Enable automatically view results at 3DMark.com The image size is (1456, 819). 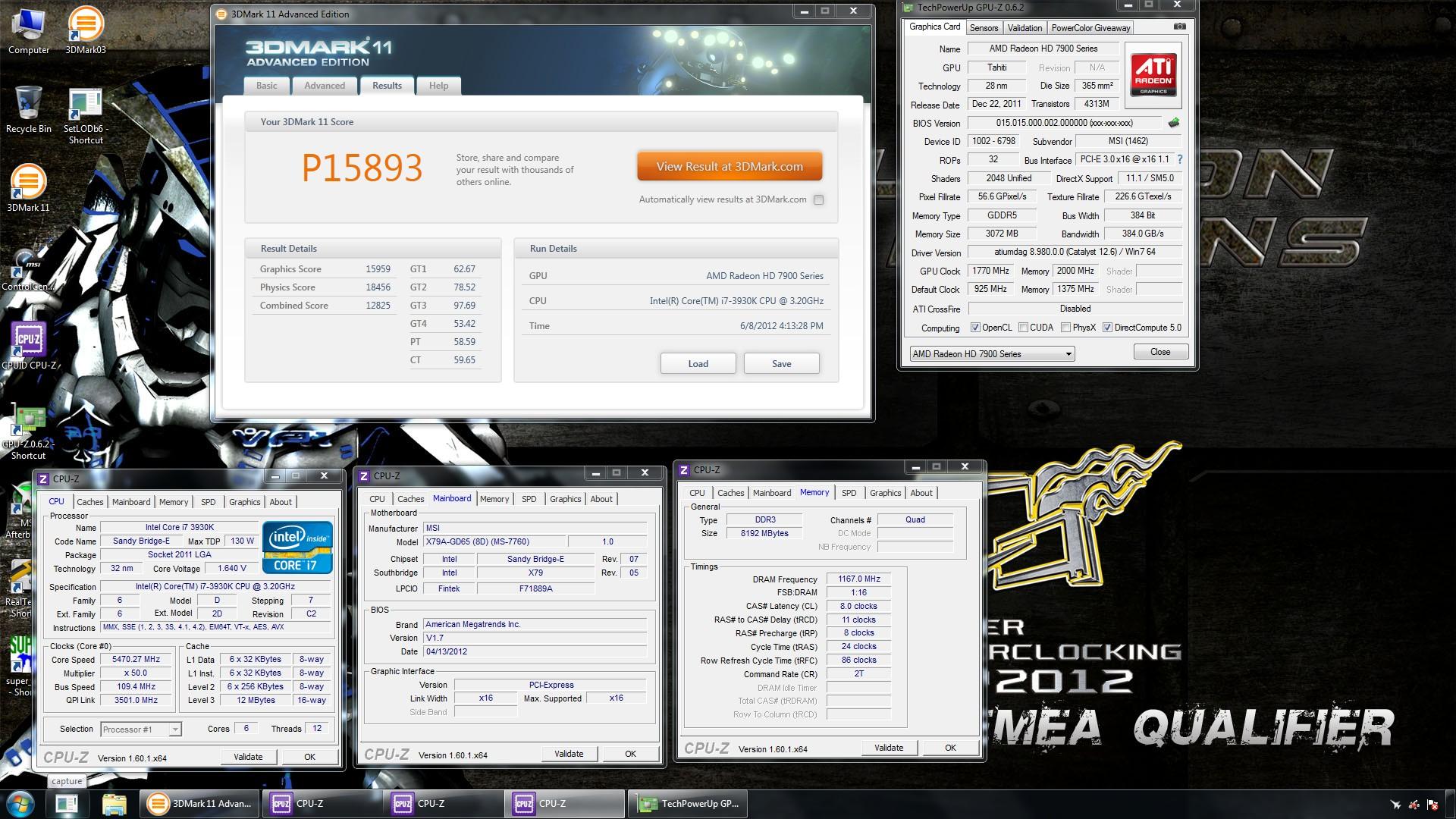click(x=818, y=199)
